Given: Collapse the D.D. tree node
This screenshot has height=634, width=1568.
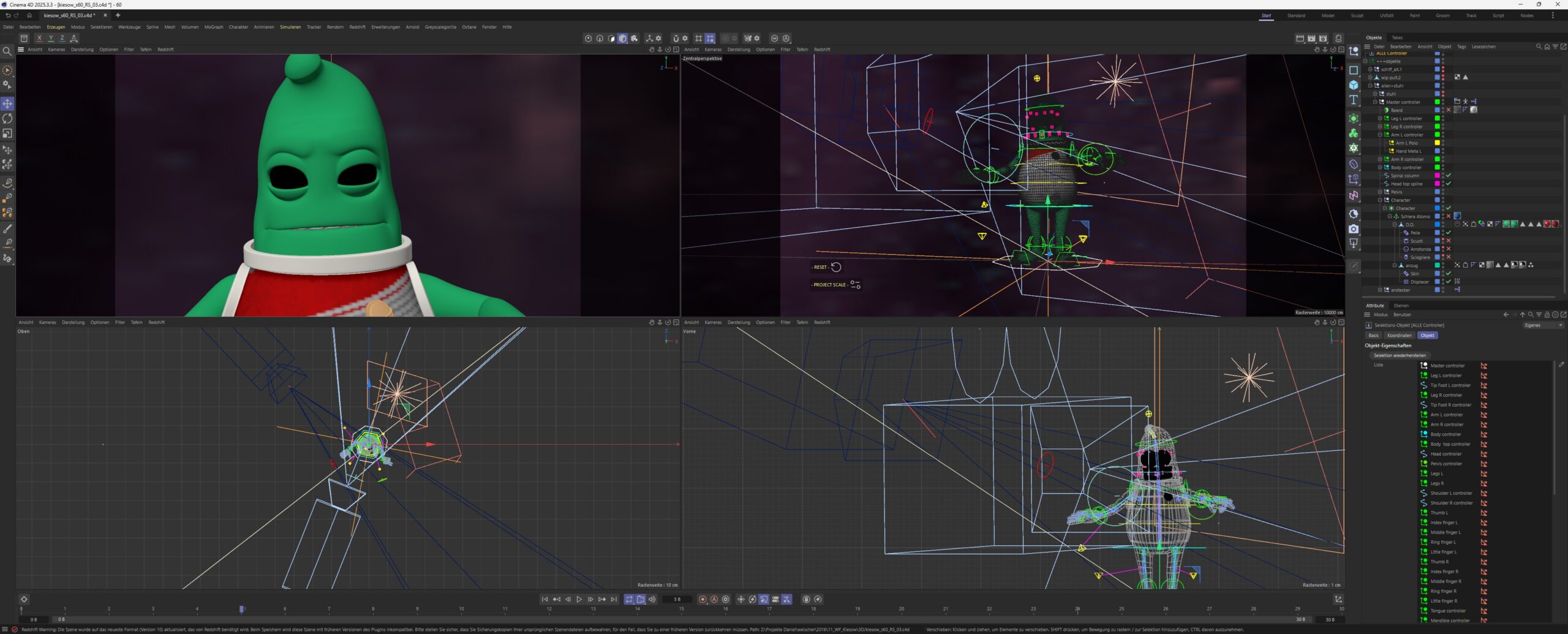Looking at the screenshot, I should (x=1394, y=225).
